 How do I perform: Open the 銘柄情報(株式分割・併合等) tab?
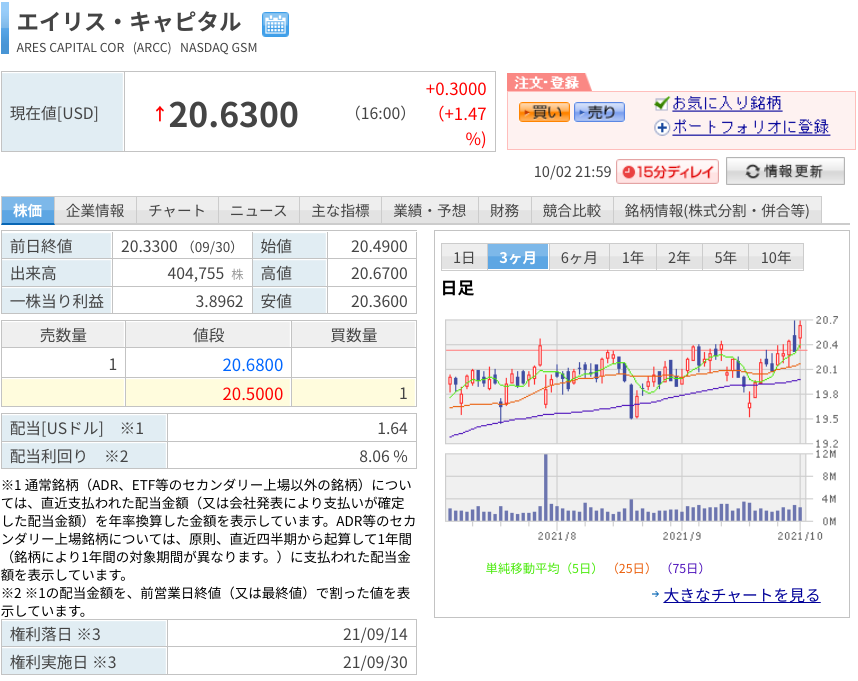pos(717,211)
